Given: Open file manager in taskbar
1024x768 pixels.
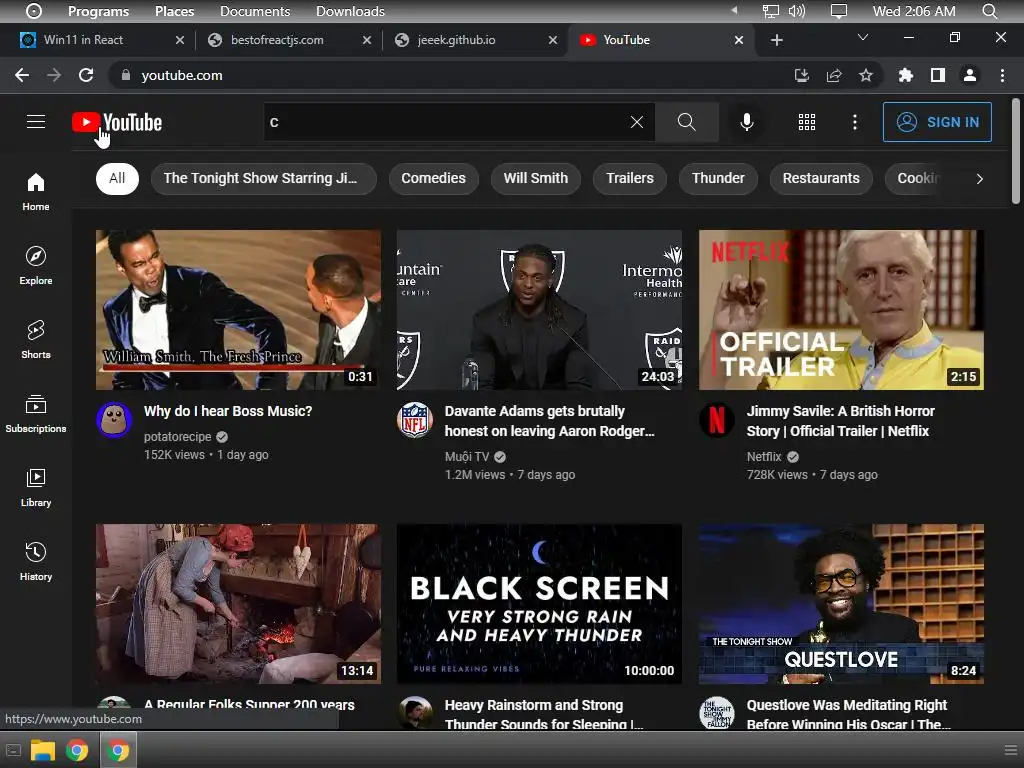Looking at the screenshot, I should click(42, 750).
